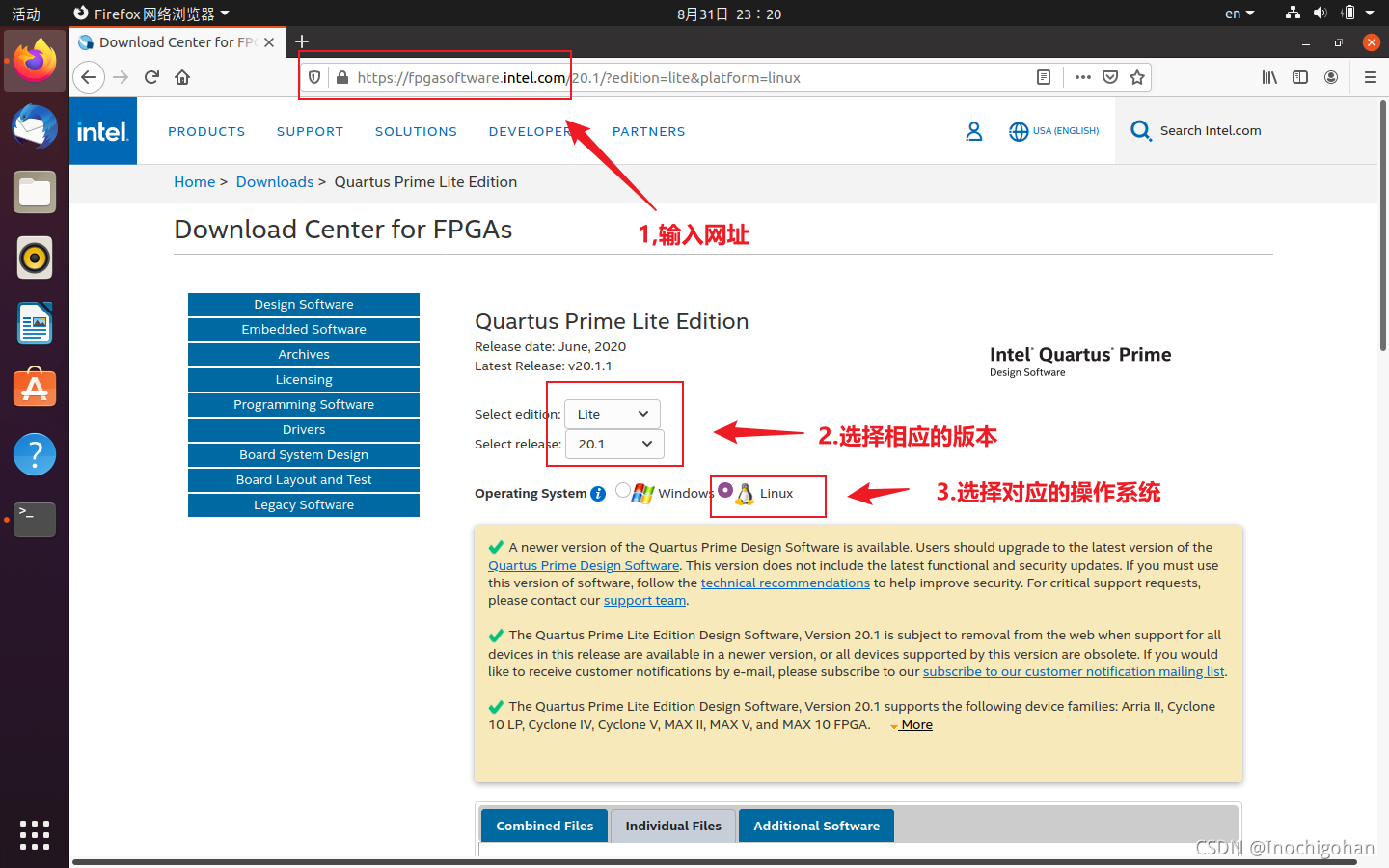1389x868 pixels.
Task: Open the Help icon in the dock
Action: click(x=35, y=454)
